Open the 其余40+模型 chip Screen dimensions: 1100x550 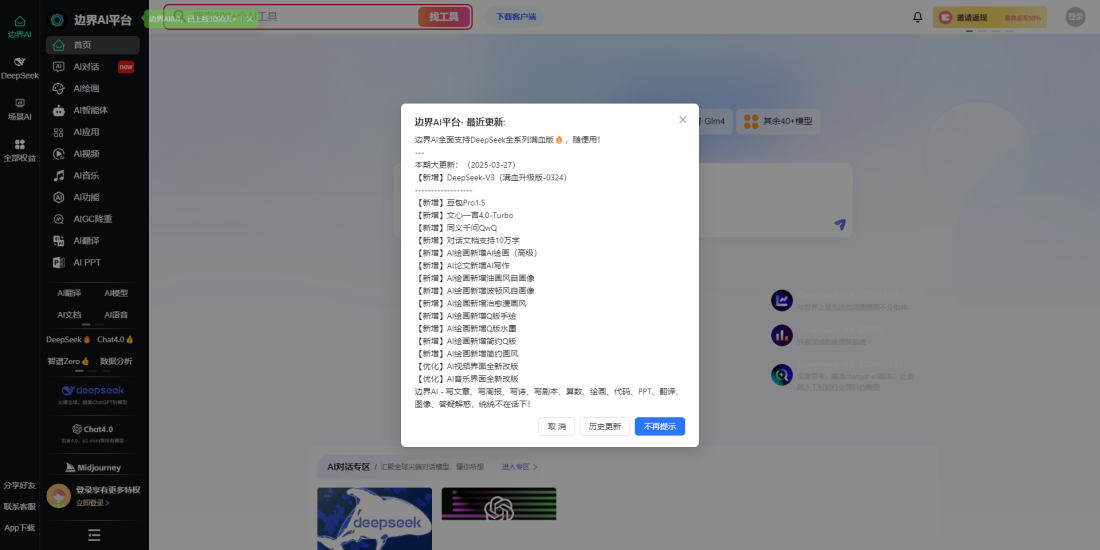point(778,121)
